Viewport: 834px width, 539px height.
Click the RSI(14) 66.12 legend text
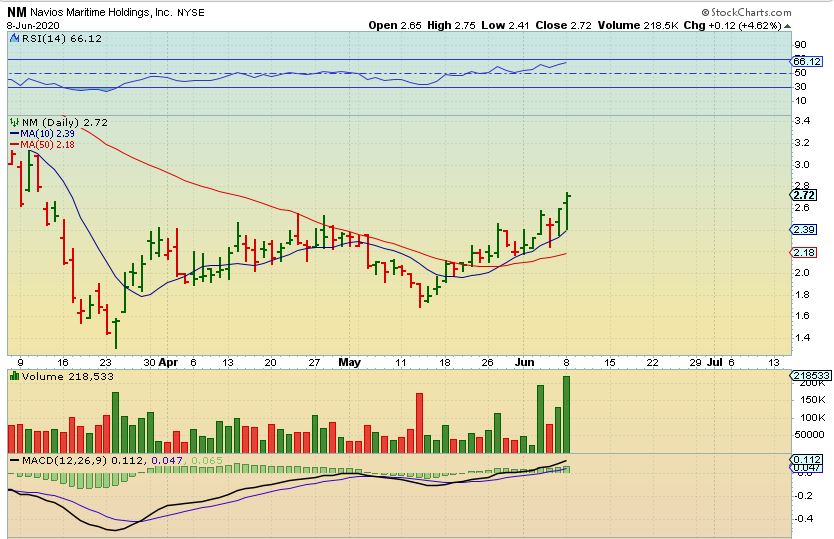tap(62, 38)
